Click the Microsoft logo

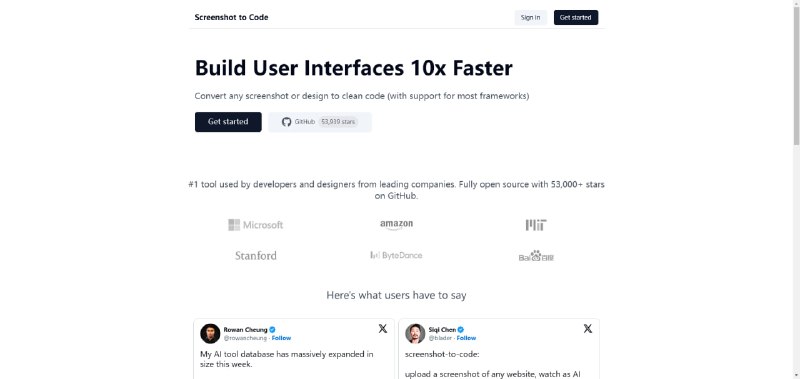tap(255, 225)
